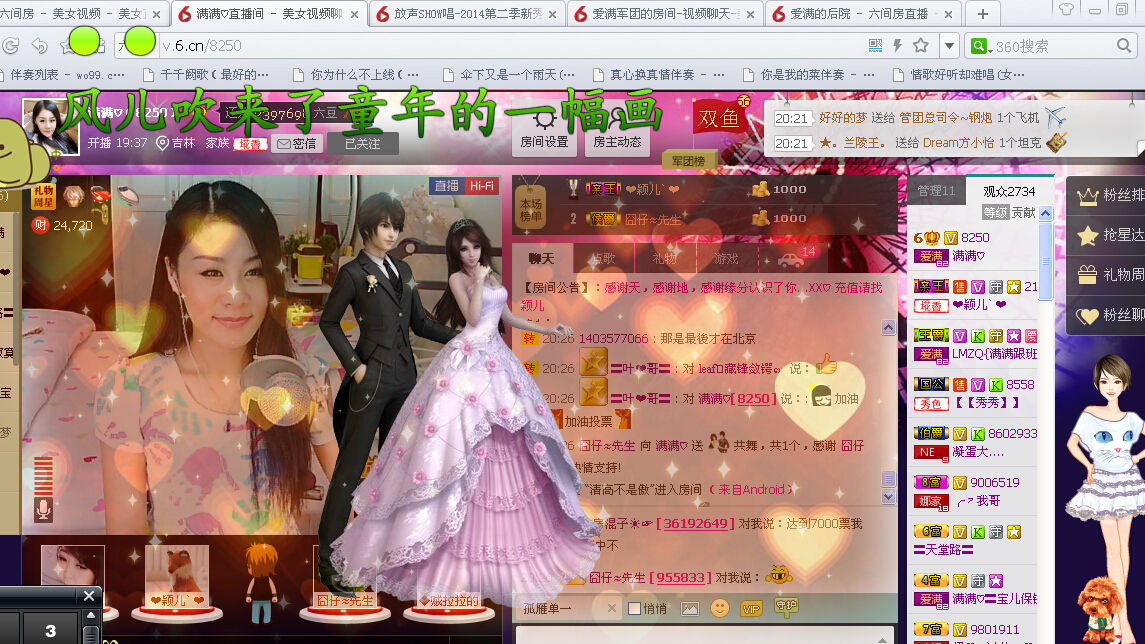Expand the audience list scroll-up arrow
This screenshot has width=1145, height=644.
[x=1046, y=213]
